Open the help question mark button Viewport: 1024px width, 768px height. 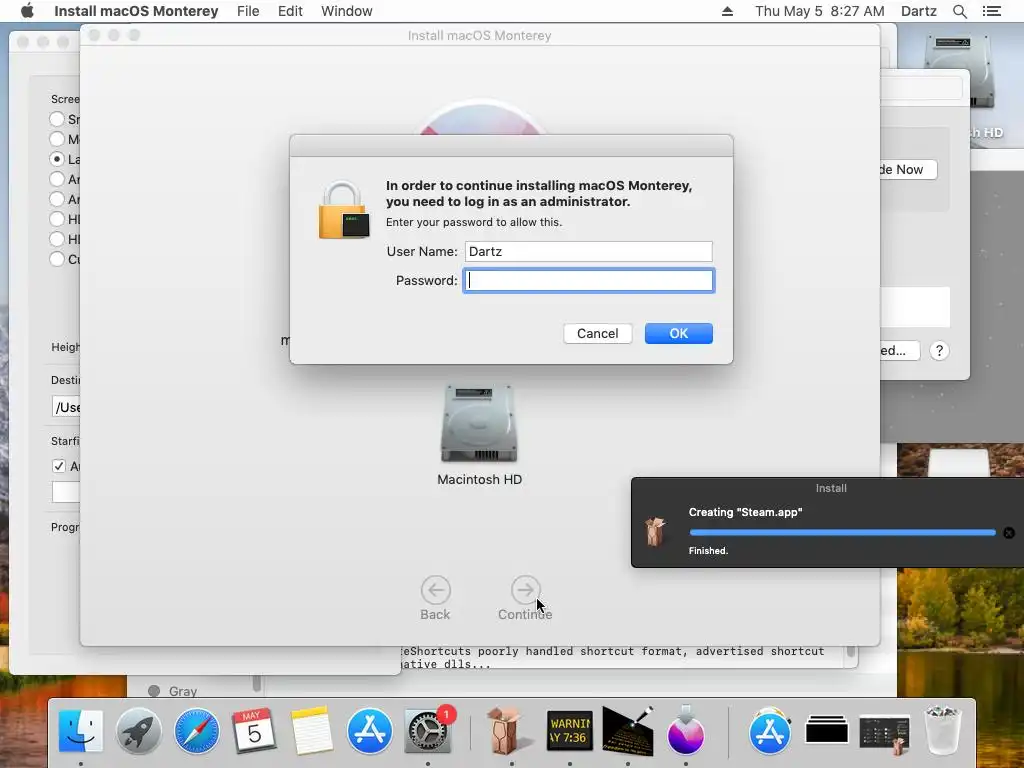click(x=939, y=351)
